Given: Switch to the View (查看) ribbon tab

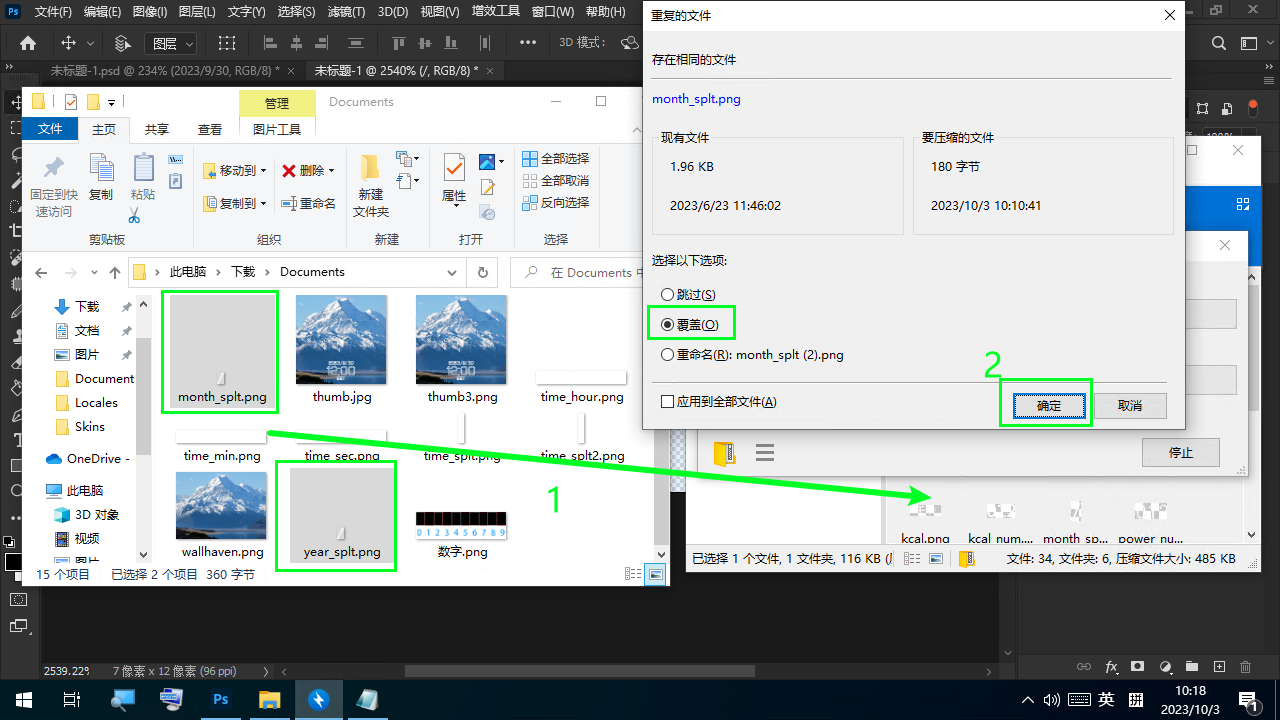Looking at the screenshot, I should 210,129.
